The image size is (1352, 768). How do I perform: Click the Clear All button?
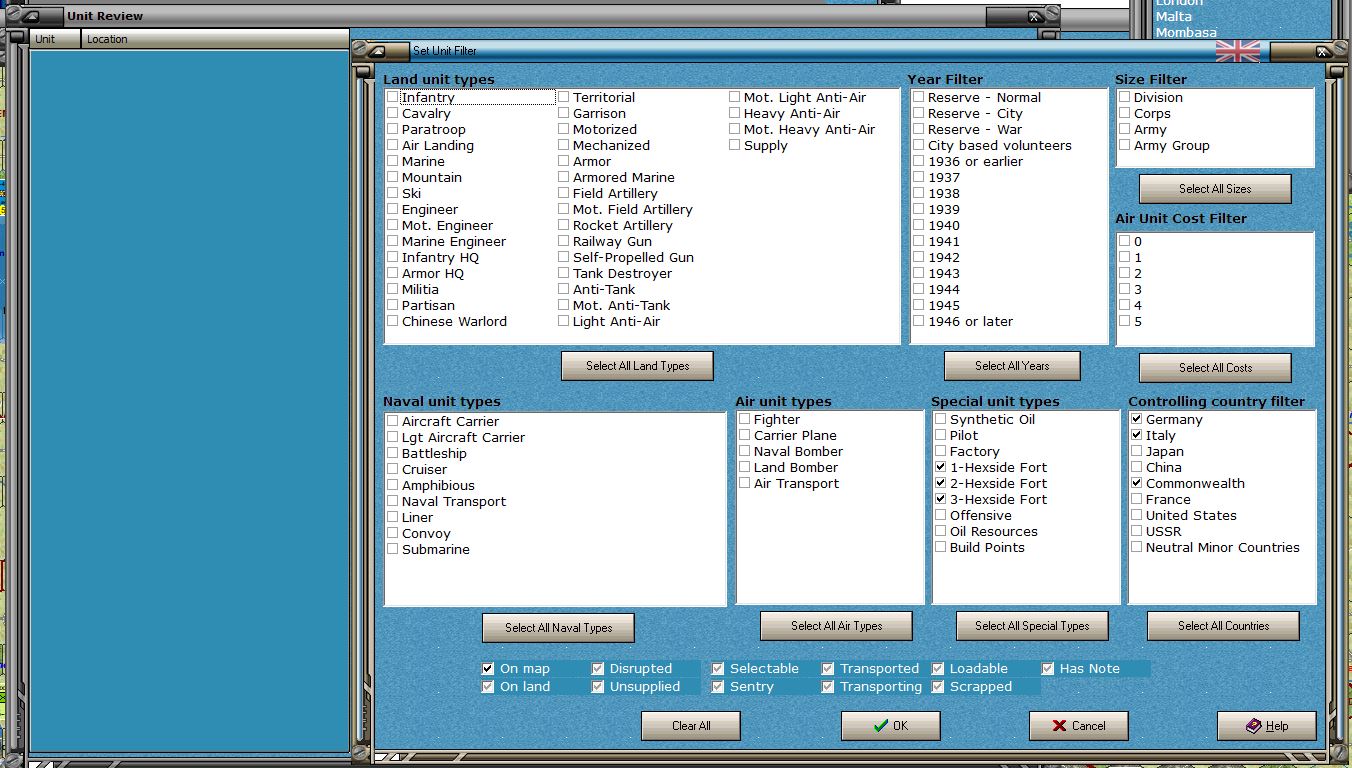coord(691,726)
